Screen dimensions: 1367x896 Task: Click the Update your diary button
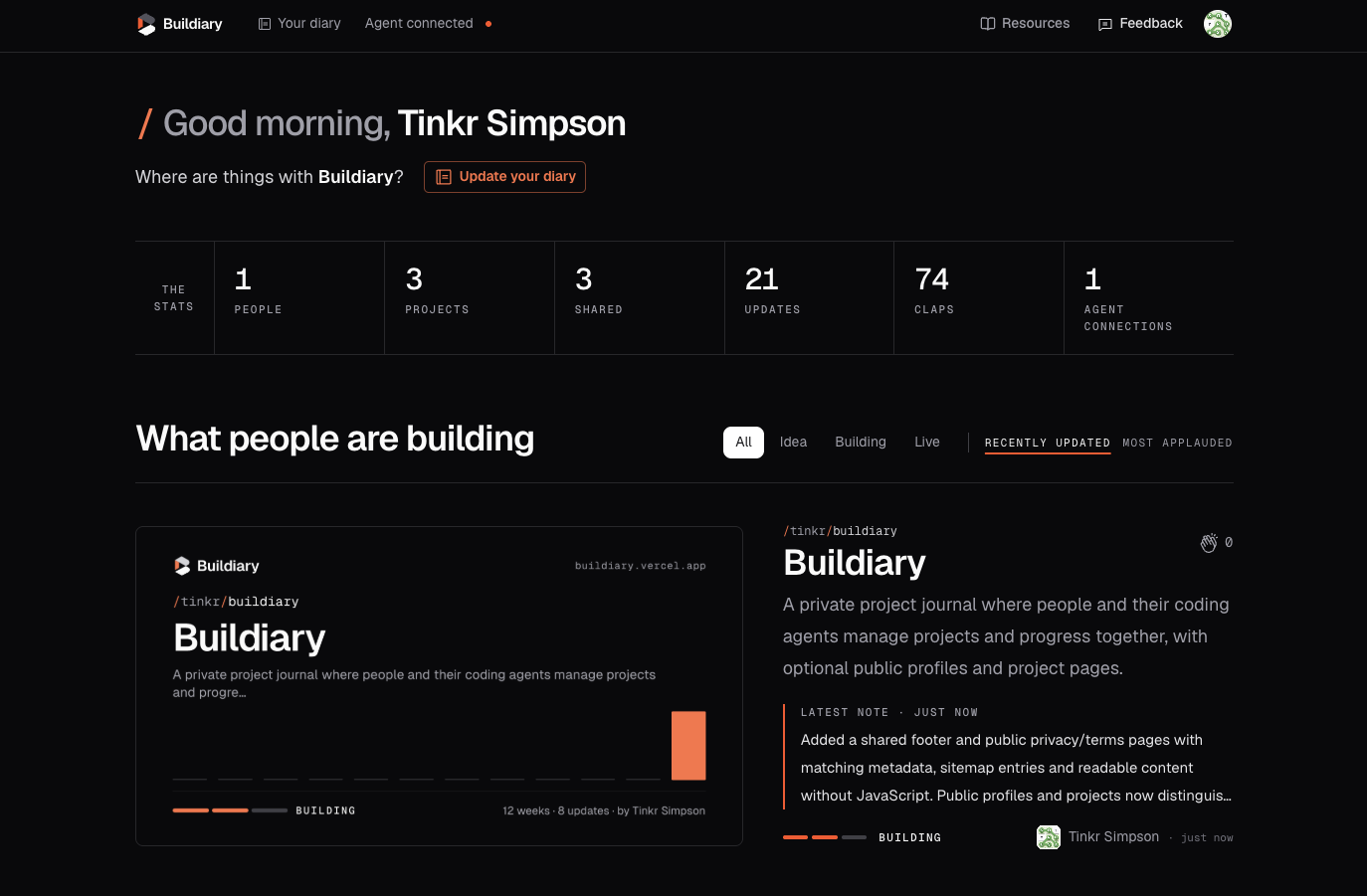pos(504,177)
